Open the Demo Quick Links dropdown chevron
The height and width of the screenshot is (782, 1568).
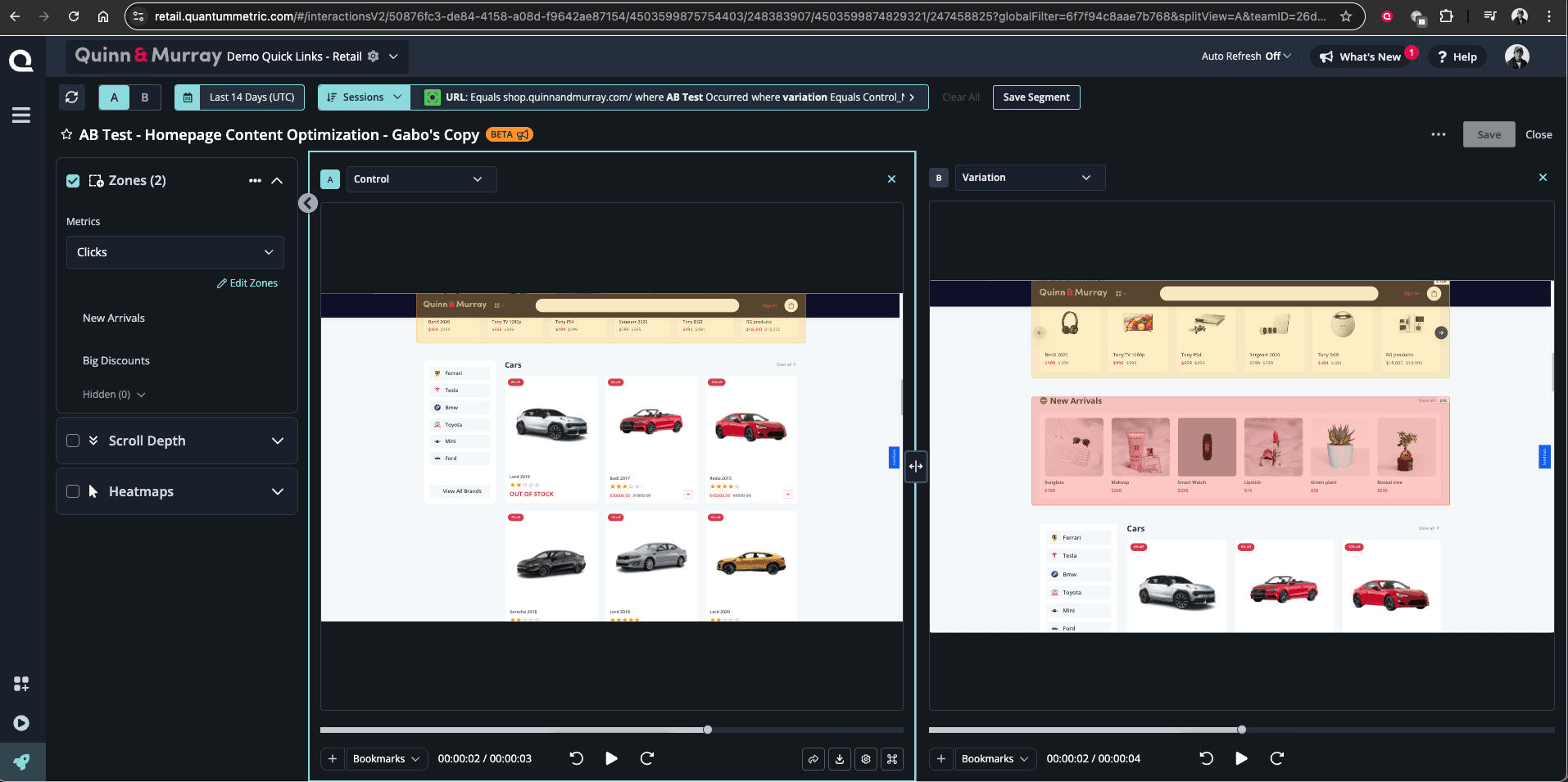pos(393,57)
